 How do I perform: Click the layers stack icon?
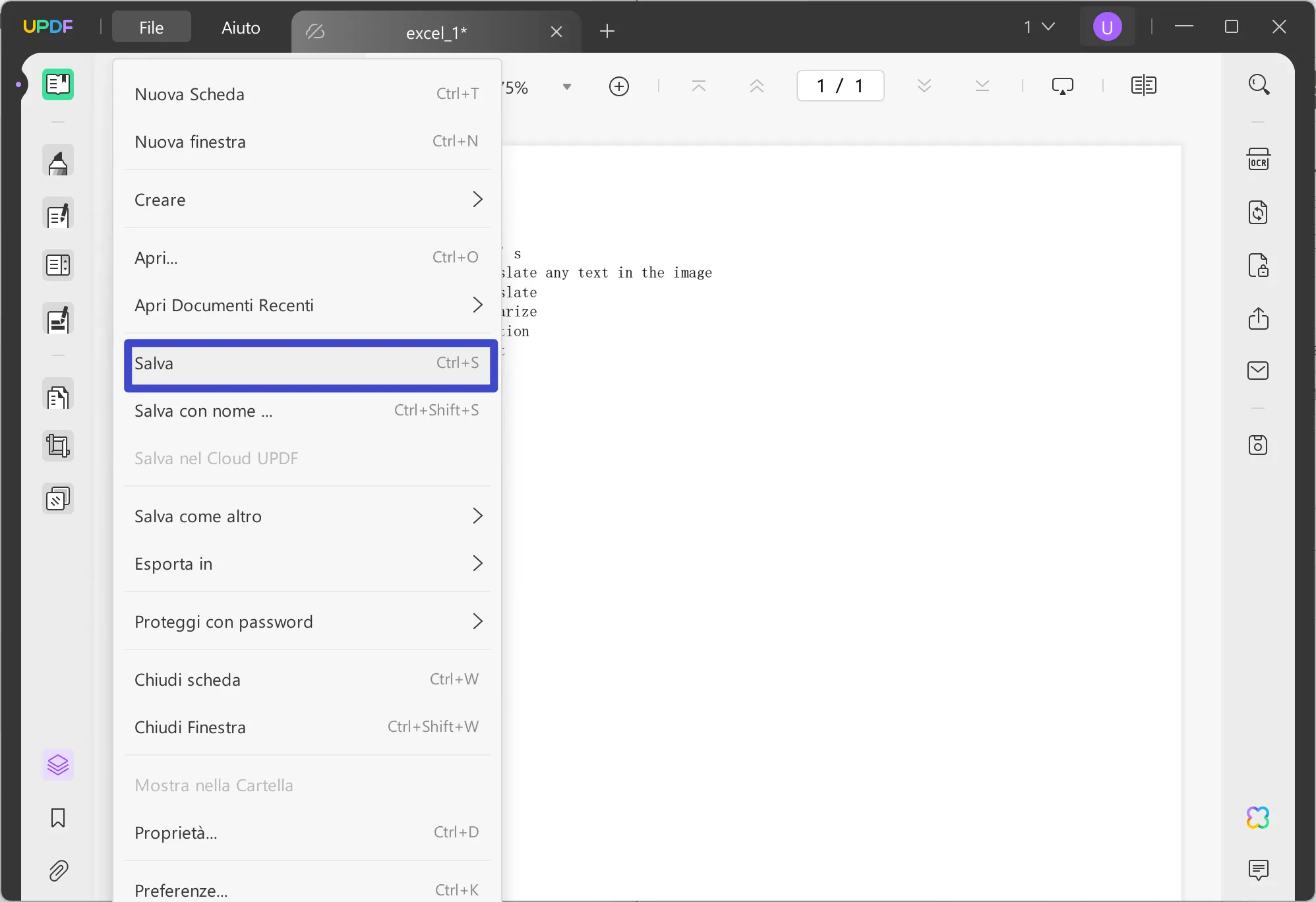tap(57, 765)
